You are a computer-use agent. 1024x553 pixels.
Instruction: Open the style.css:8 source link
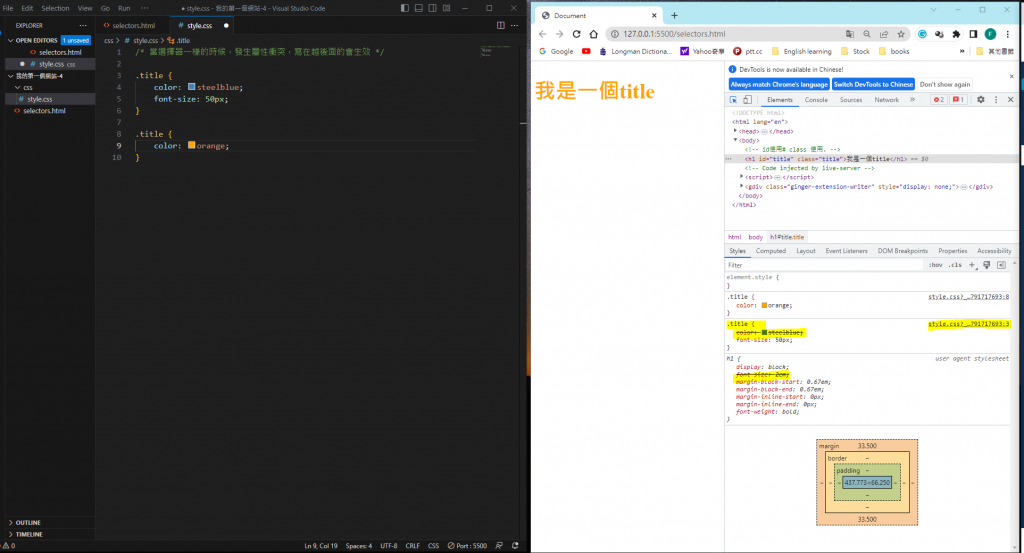[x=968, y=296]
